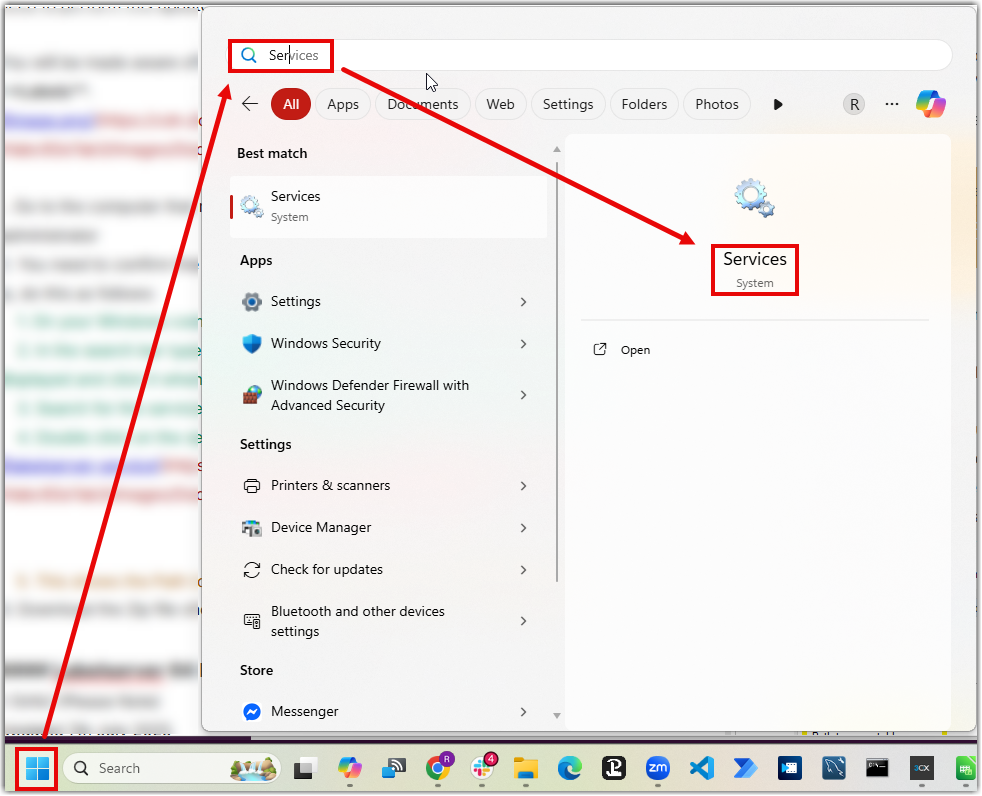
Task: Open the Copilot icon in search panel
Action: [931, 104]
